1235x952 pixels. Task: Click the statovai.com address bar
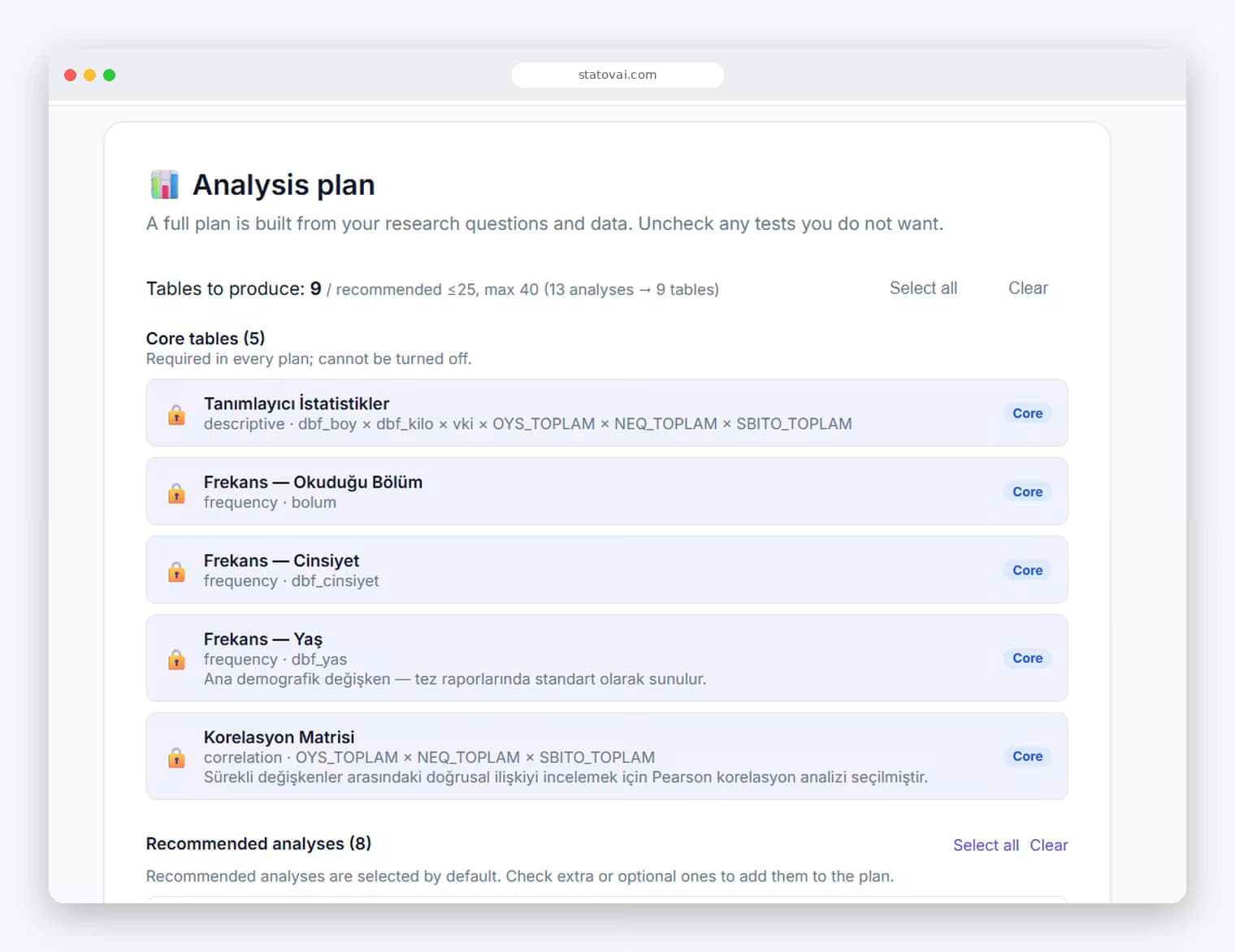point(617,75)
